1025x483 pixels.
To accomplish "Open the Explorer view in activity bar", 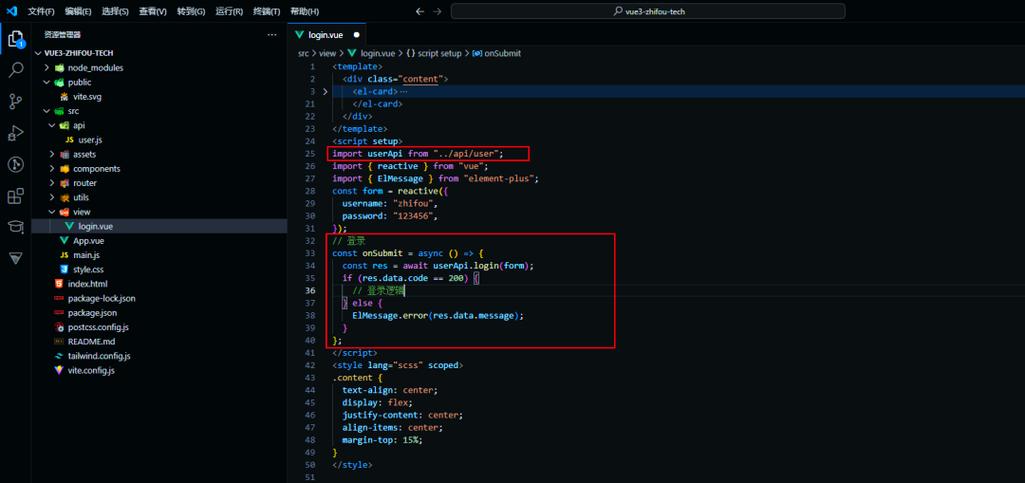I will 16,39.
